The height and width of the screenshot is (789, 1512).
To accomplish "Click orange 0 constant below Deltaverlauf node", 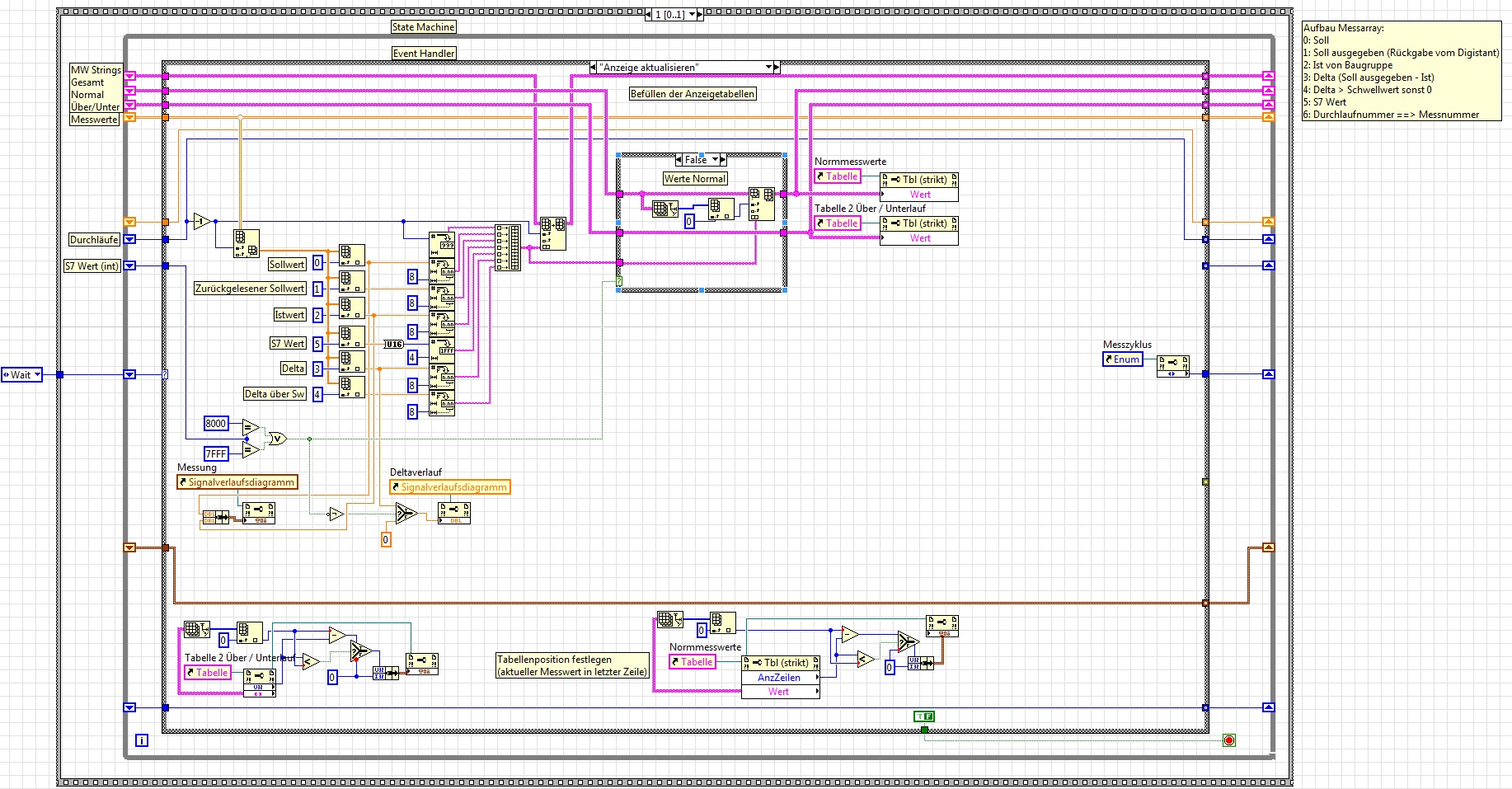I will 385,540.
